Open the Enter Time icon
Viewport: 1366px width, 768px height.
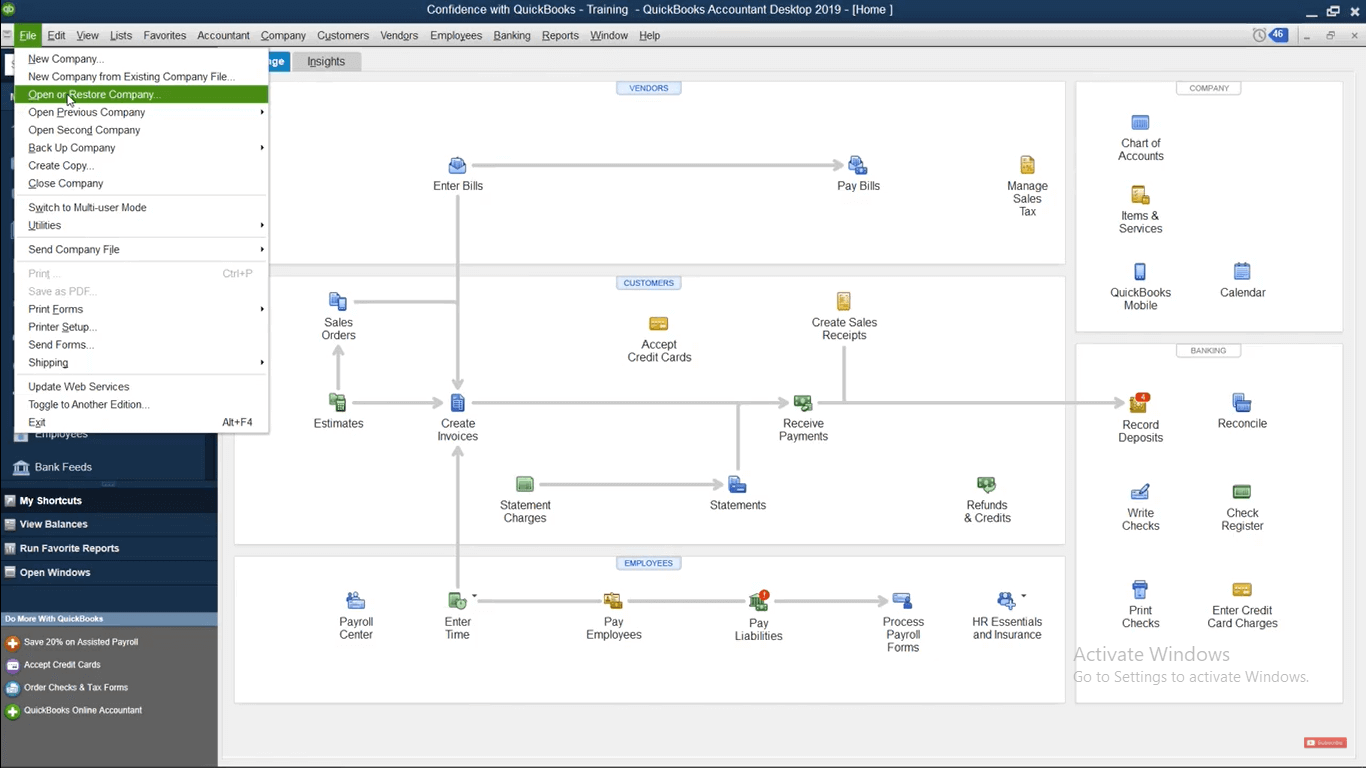[457, 600]
